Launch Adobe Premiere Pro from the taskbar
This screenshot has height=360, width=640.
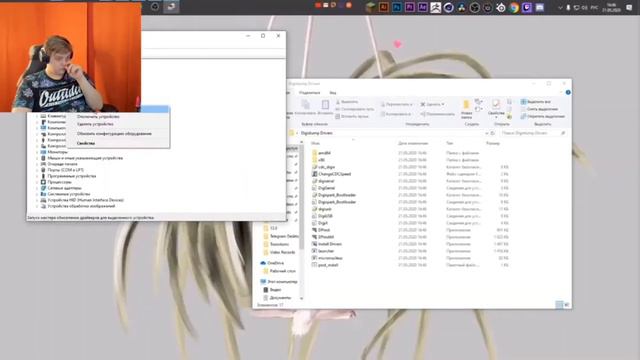(x=410, y=7)
